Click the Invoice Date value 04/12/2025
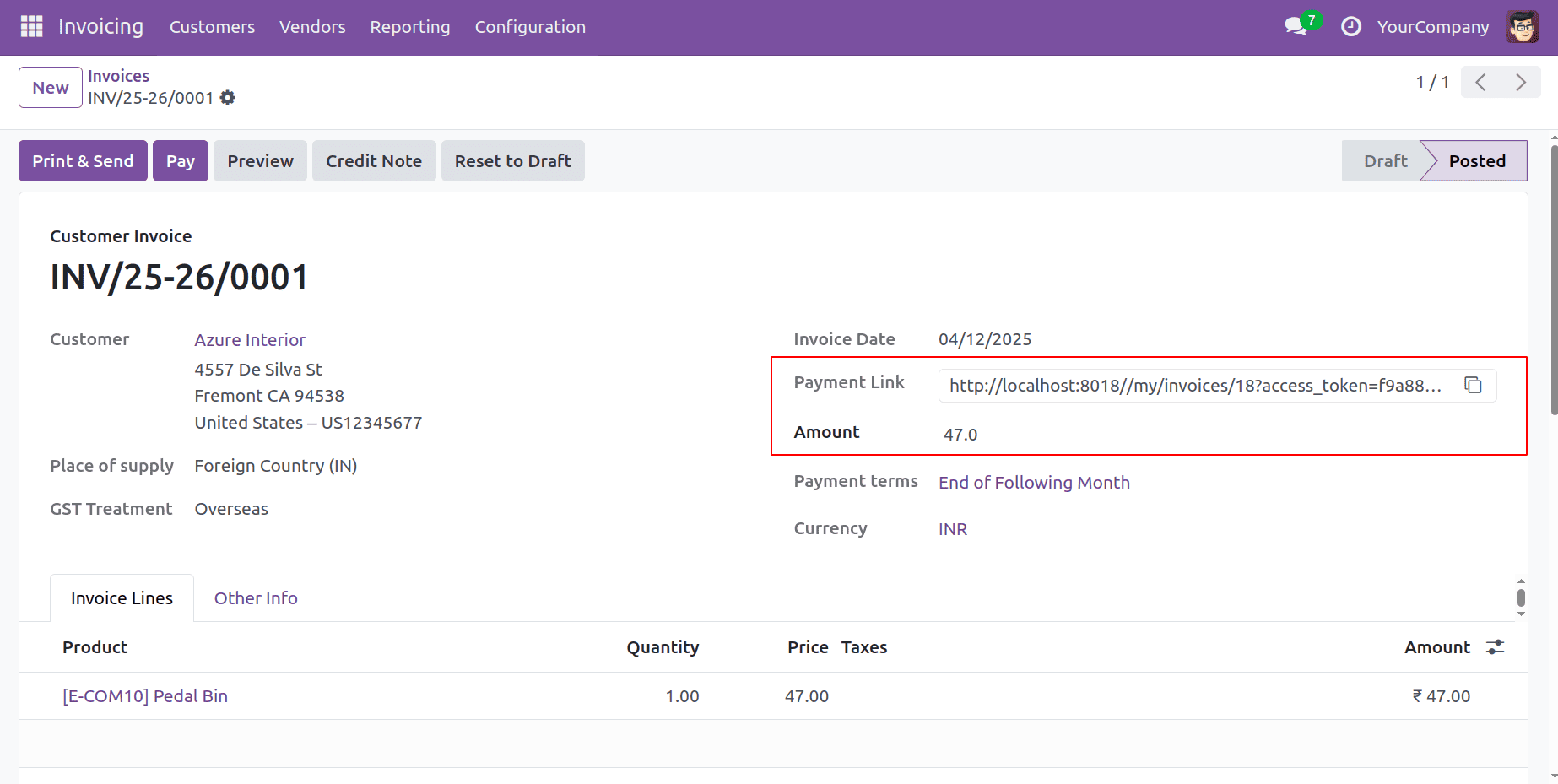The height and width of the screenshot is (784, 1558). pos(985,339)
